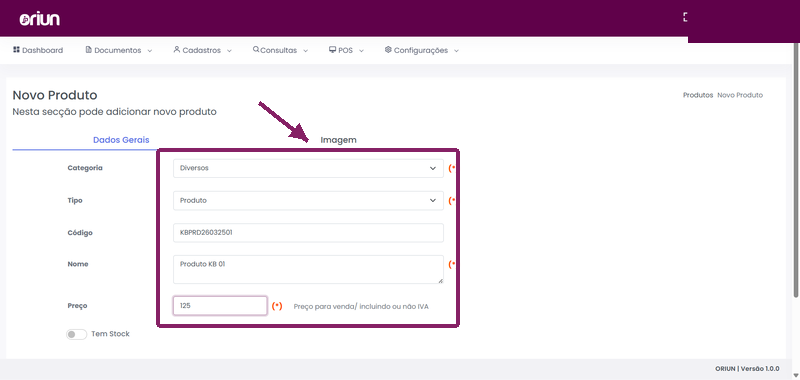The image size is (800, 380).
Task: Select the Dados Gerais tab
Action: click(x=121, y=140)
